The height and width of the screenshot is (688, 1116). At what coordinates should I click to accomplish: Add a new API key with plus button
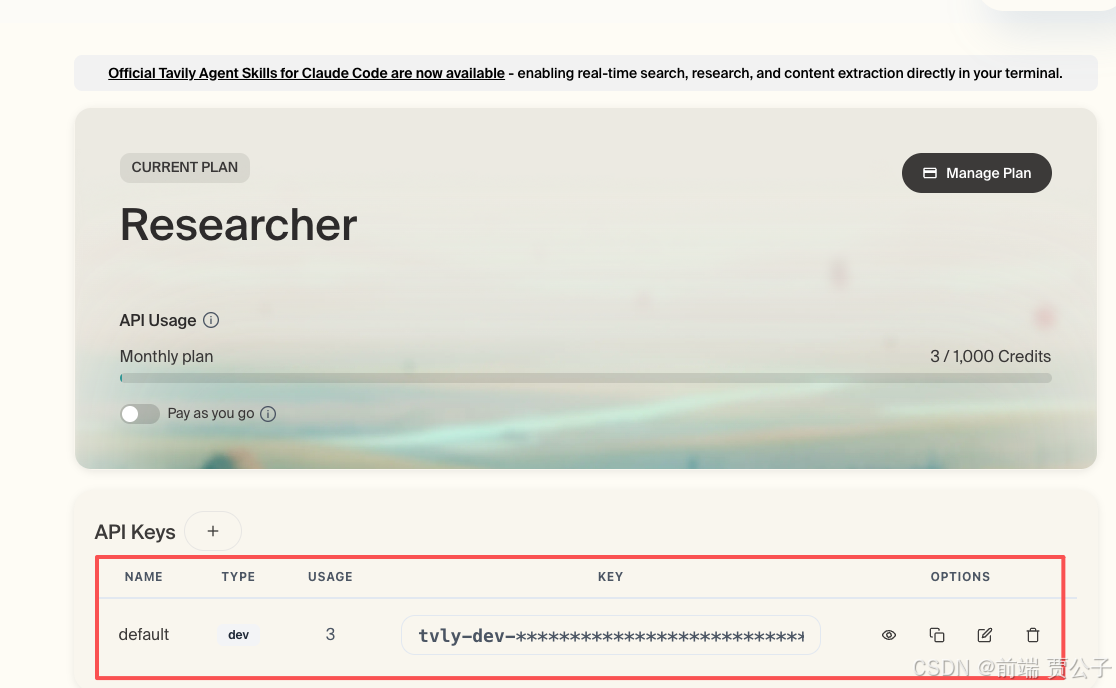213,531
